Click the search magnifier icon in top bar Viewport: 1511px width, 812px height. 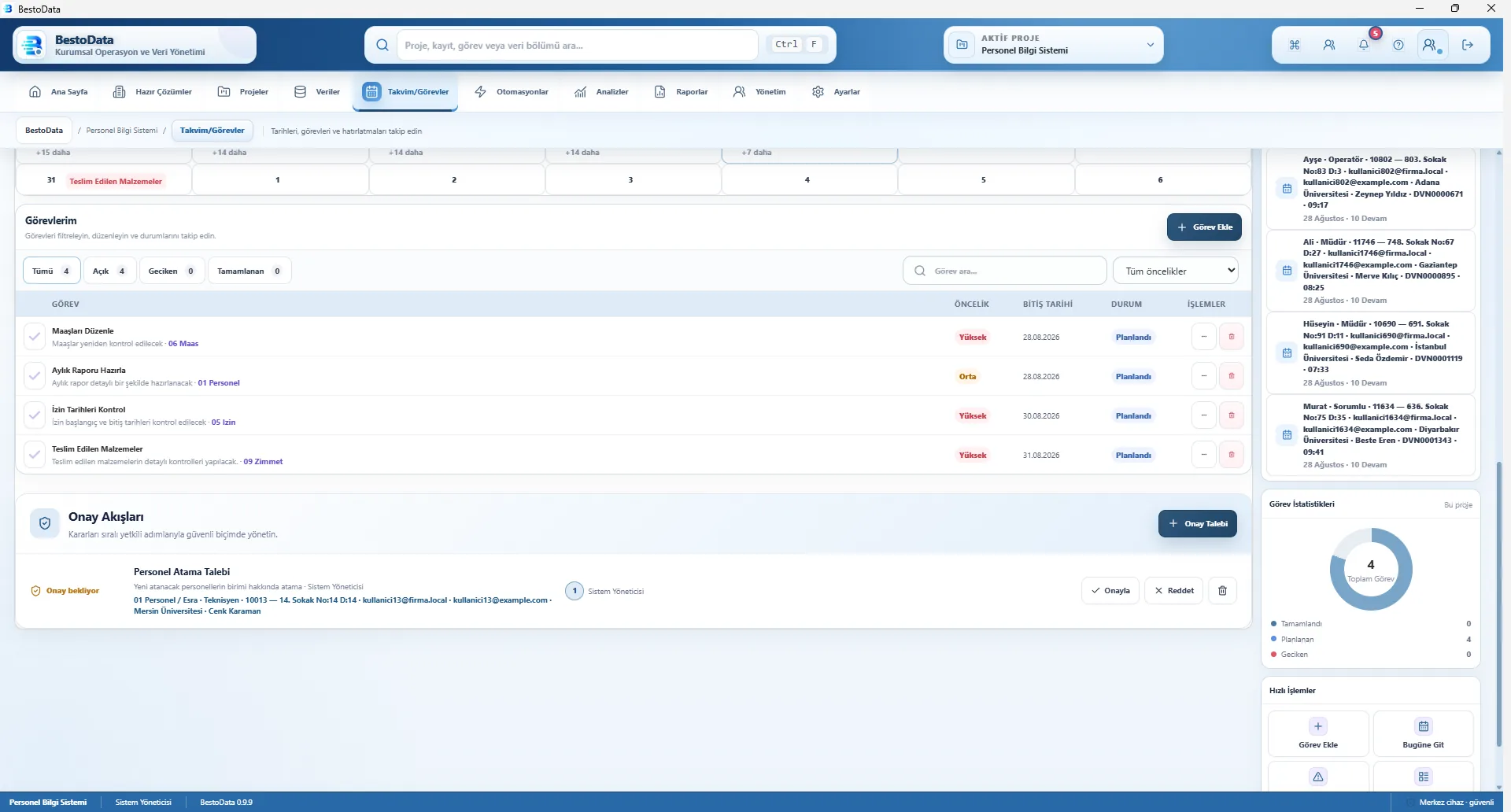coord(382,45)
